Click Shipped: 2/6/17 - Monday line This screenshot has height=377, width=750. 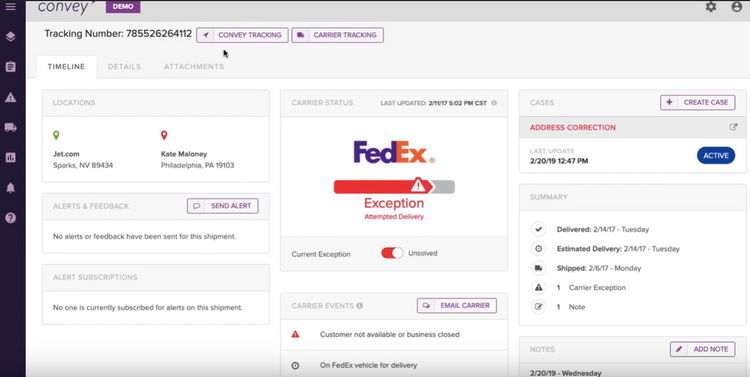[x=599, y=268]
